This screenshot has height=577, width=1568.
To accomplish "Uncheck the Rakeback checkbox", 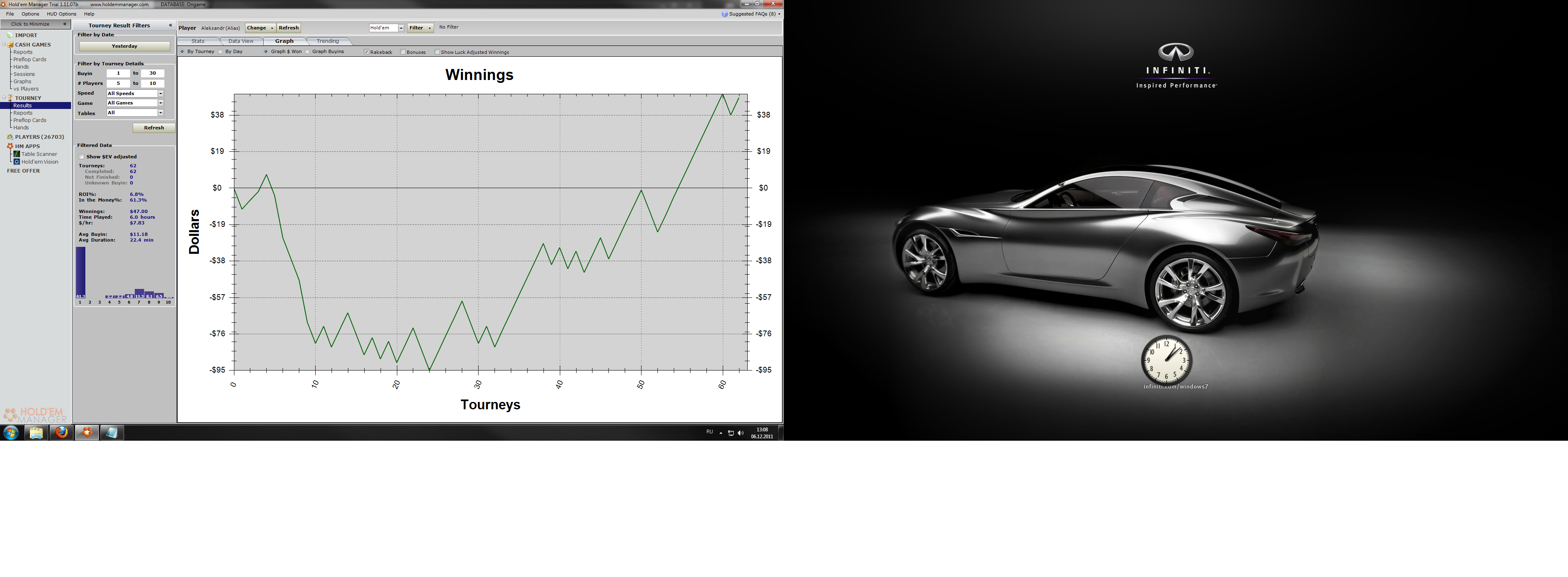I will (x=366, y=52).
